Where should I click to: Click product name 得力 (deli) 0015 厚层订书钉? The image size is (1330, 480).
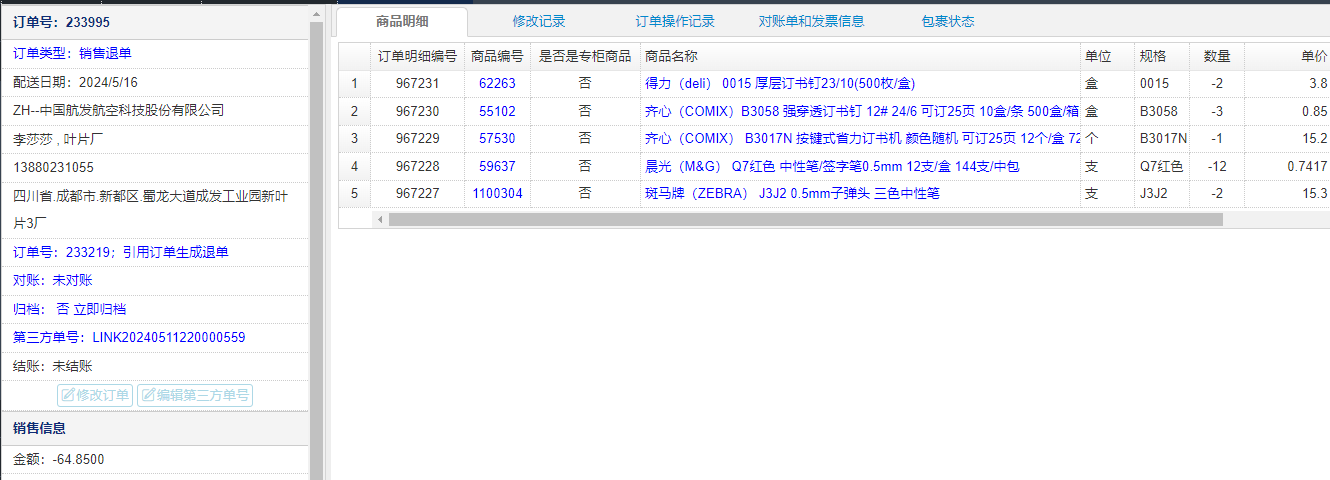[x=780, y=84]
